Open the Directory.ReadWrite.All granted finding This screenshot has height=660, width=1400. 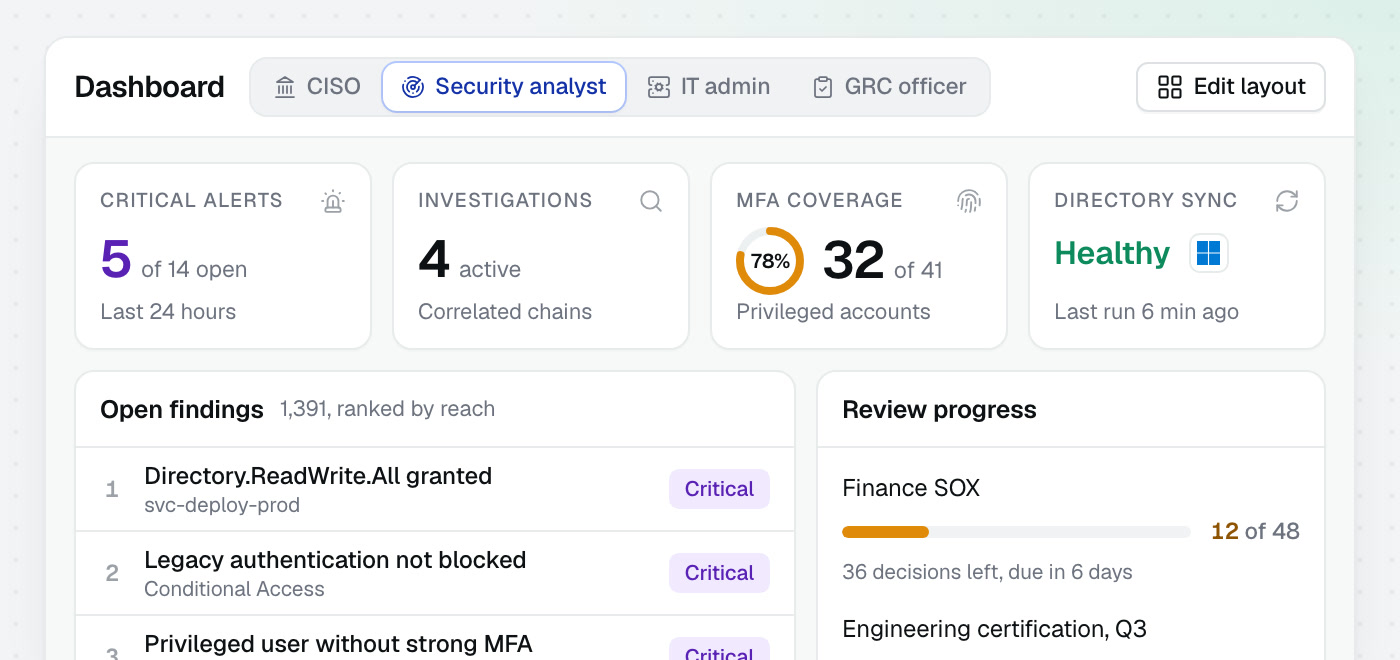click(x=435, y=489)
